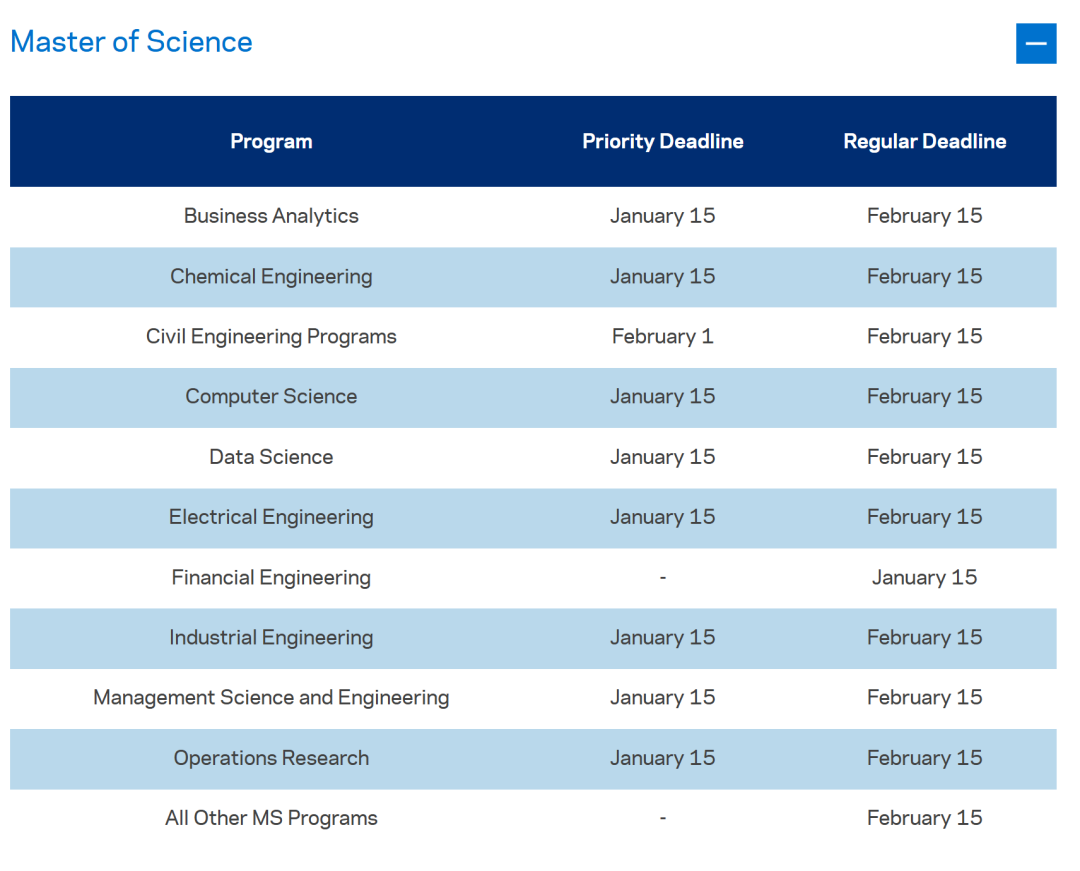Click the Master of Science heading

click(131, 42)
